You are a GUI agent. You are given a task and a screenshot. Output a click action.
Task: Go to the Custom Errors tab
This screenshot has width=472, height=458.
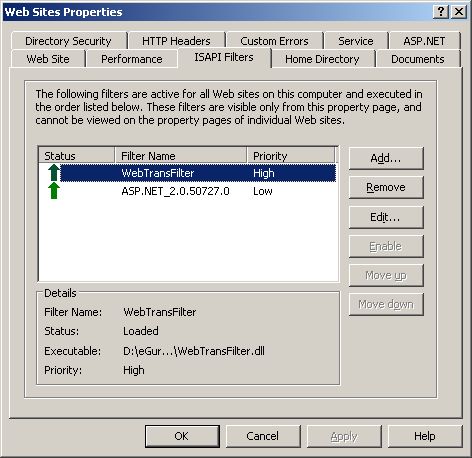coord(274,41)
